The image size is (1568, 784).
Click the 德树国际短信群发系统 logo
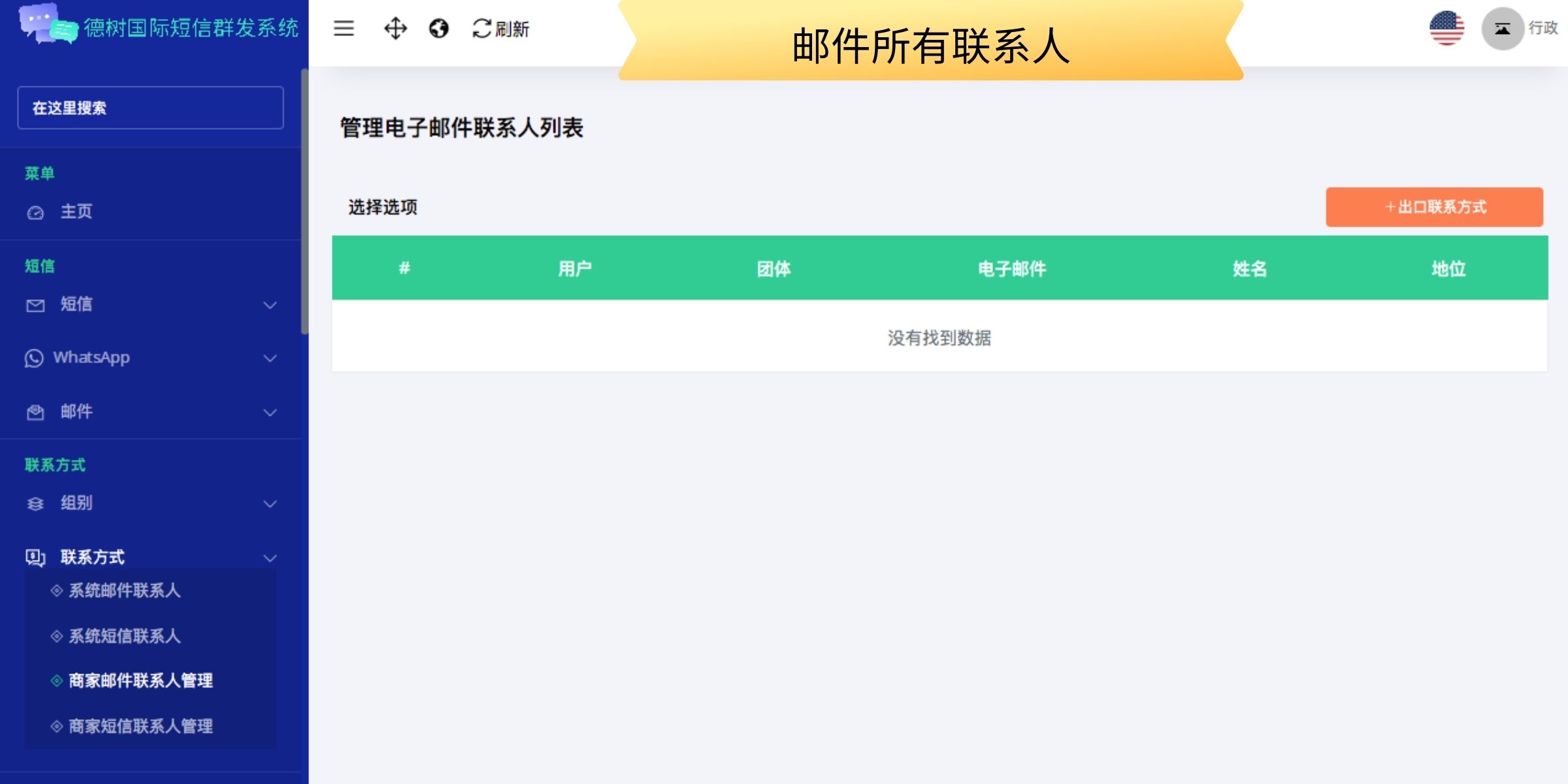click(157, 26)
